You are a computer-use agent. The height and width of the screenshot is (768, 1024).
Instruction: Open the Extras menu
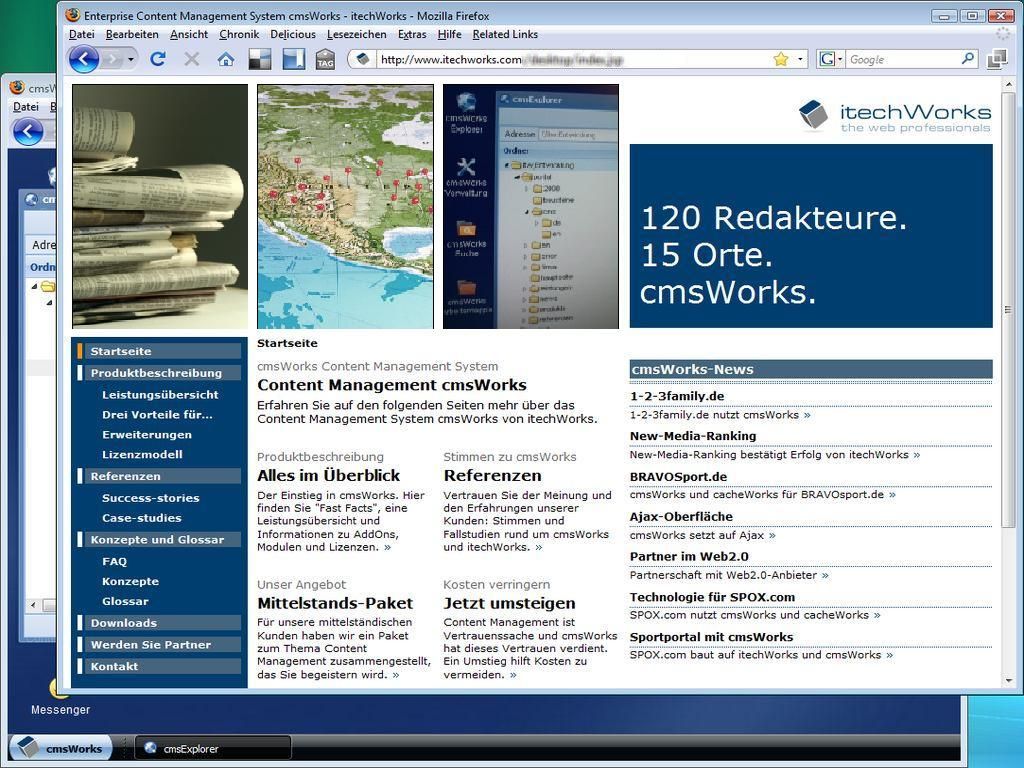pyautogui.click(x=412, y=35)
